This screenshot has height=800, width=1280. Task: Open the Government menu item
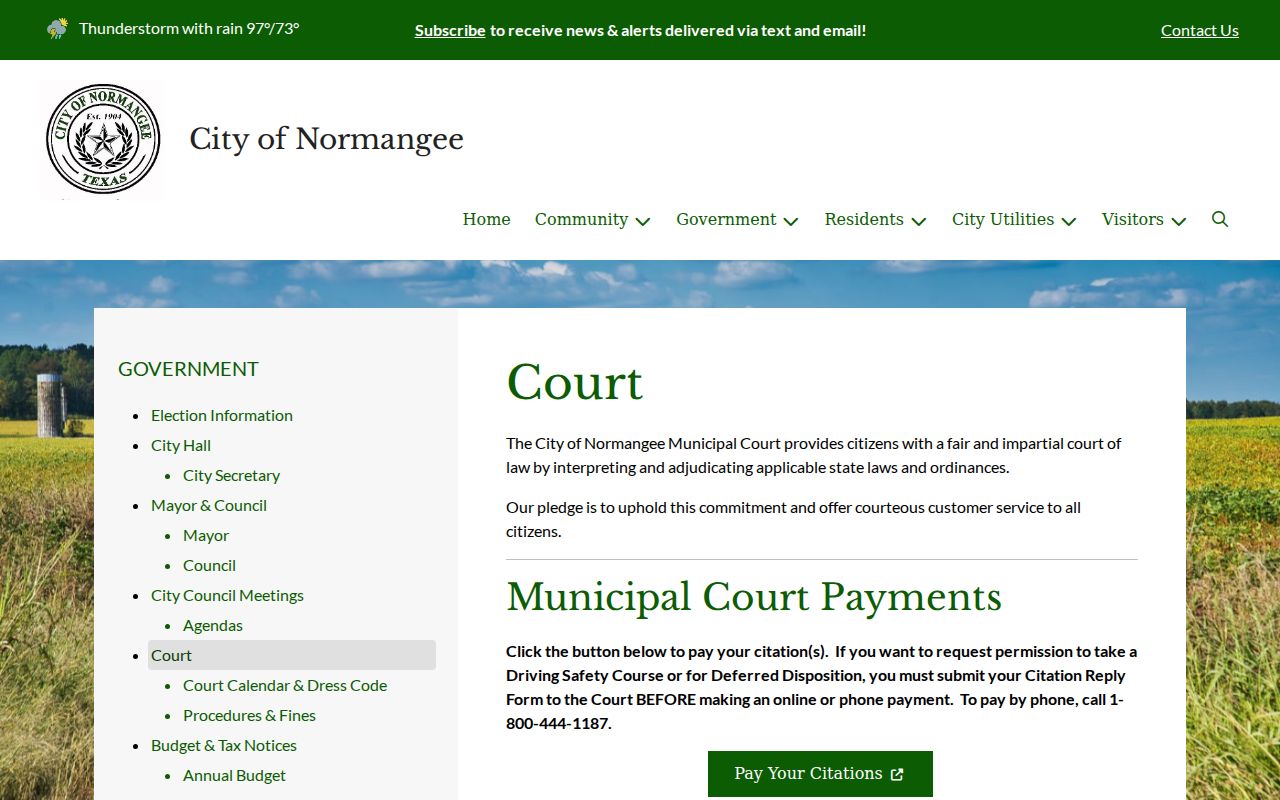[x=726, y=219]
